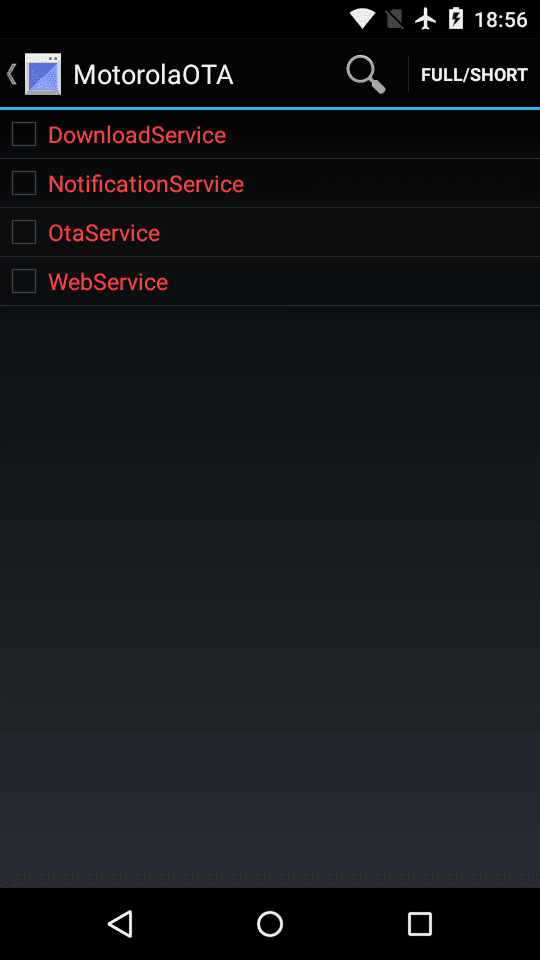
Task: Tick the WebService checkbox
Action: [24, 281]
